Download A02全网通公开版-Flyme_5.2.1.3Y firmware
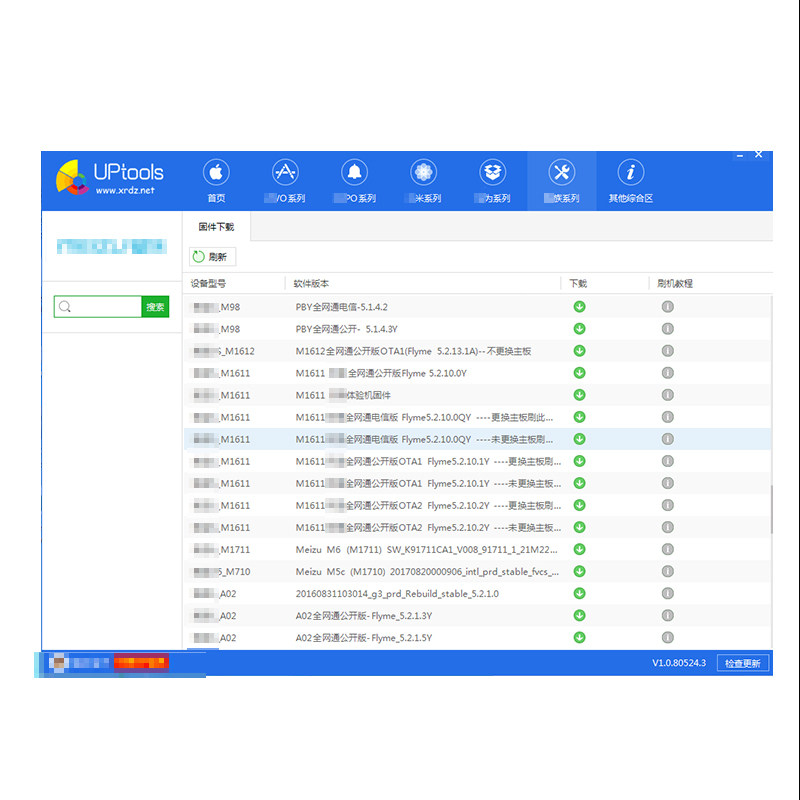Screen dimensions: 800x800 579,615
